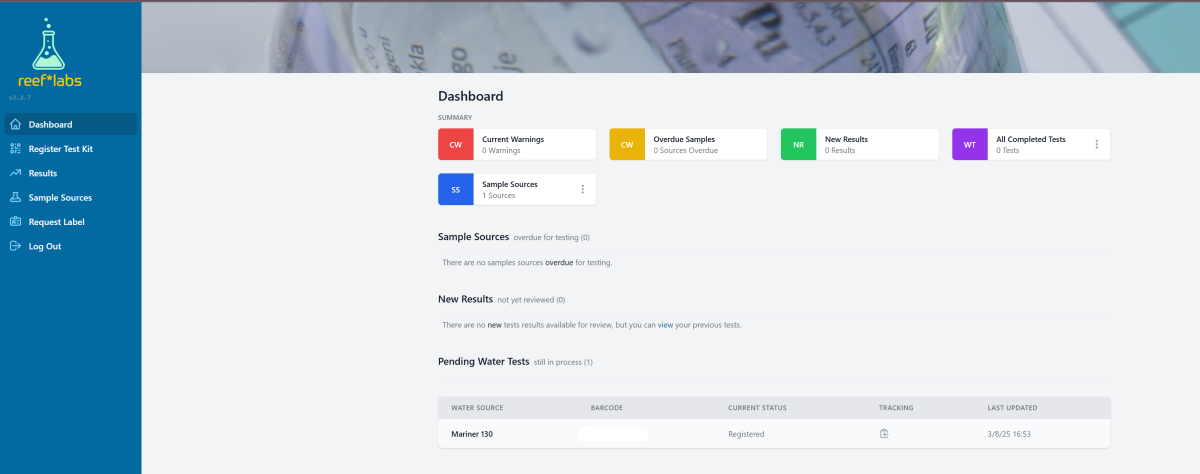Image resolution: width=1200 pixels, height=474 pixels.
Task: Click the '1 Sources' count text
Action: pyautogui.click(x=499, y=195)
